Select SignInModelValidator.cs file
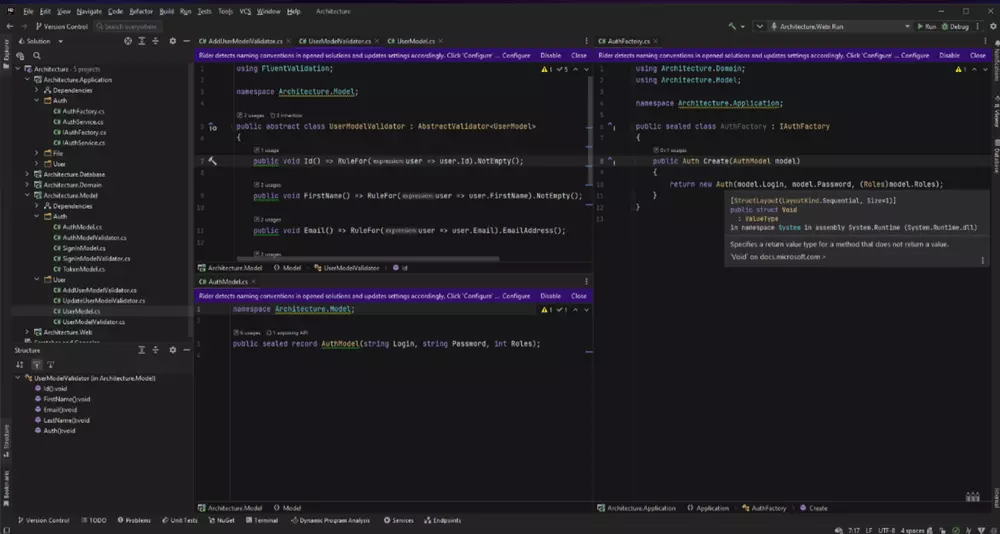Screen dimensions: 1000x534 [x=91, y=258]
